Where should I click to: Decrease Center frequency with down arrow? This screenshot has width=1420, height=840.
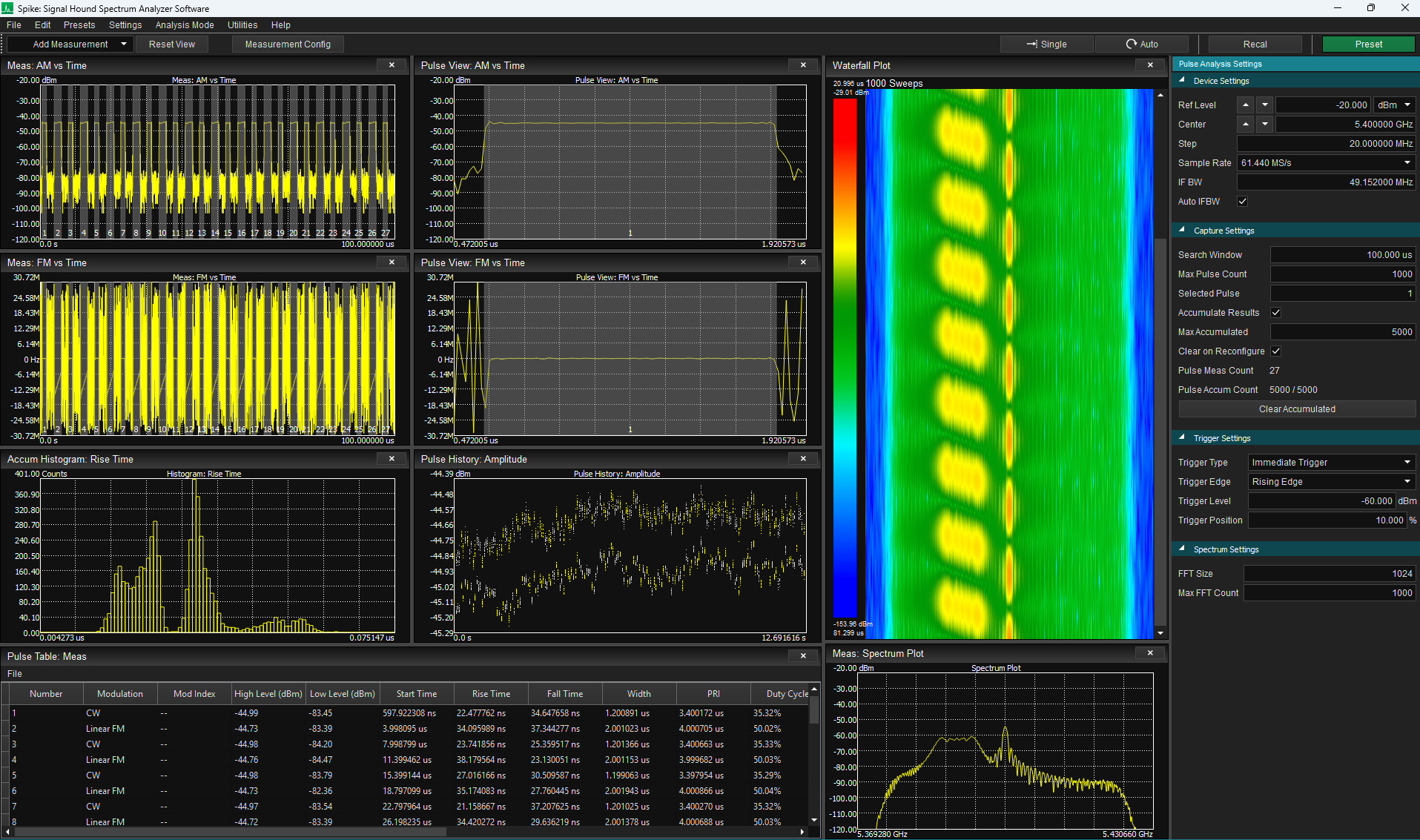coord(1265,125)
